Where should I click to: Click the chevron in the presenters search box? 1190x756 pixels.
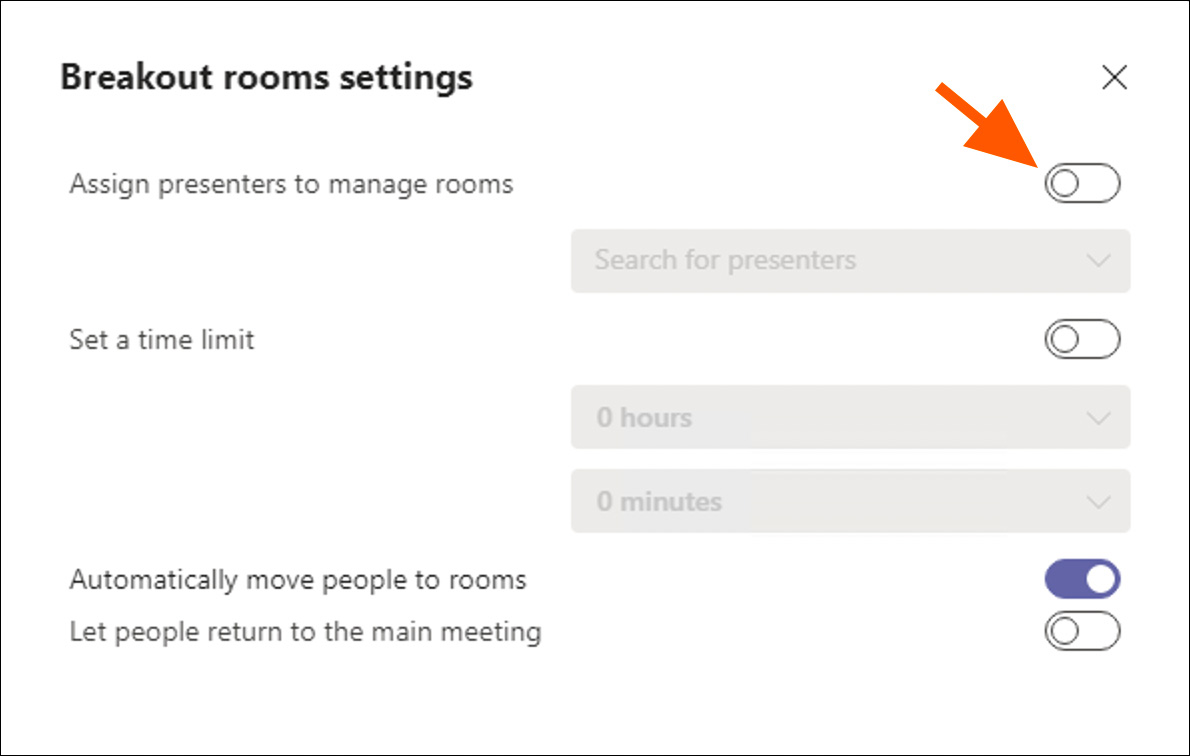(1098, 261)
